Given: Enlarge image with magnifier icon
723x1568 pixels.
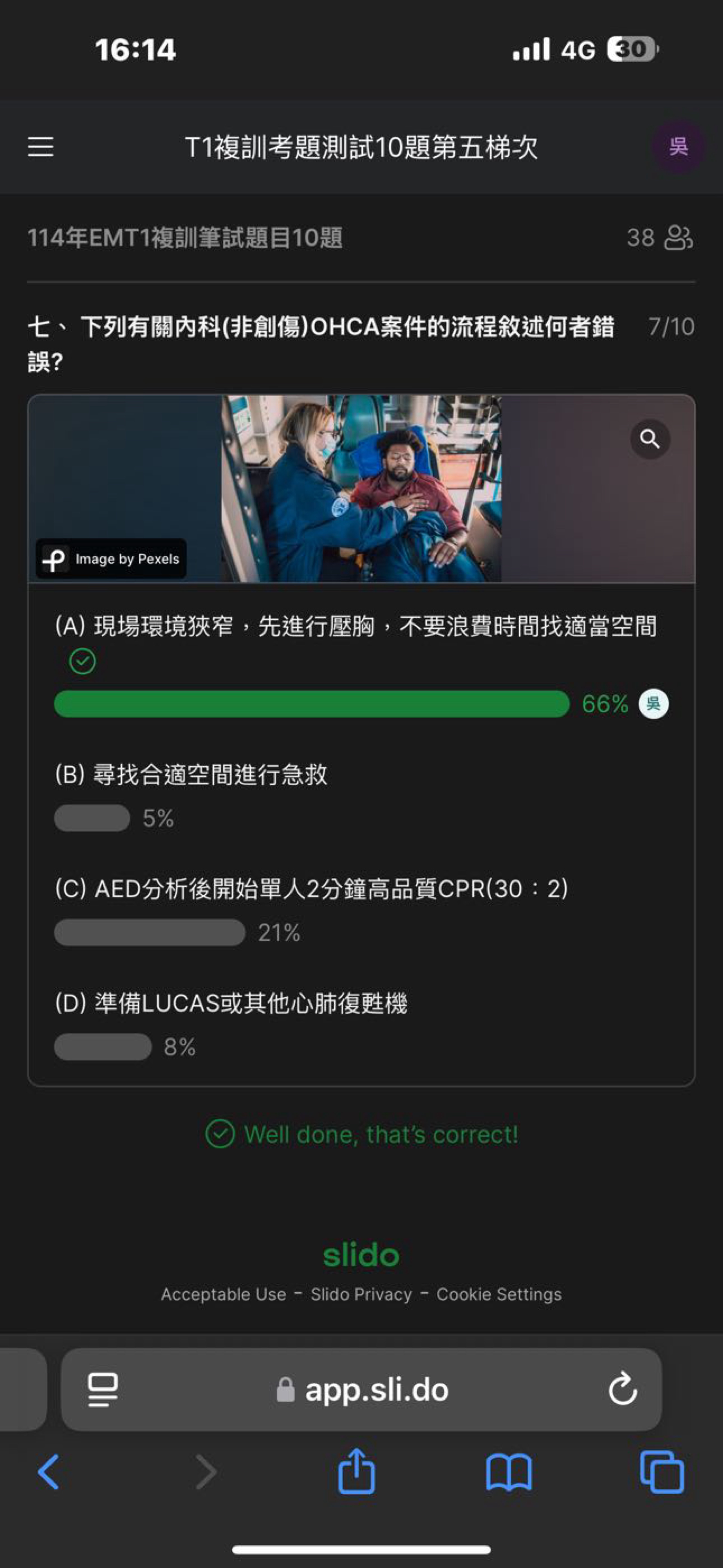Looking at the screenshot, I should [650, 439].
